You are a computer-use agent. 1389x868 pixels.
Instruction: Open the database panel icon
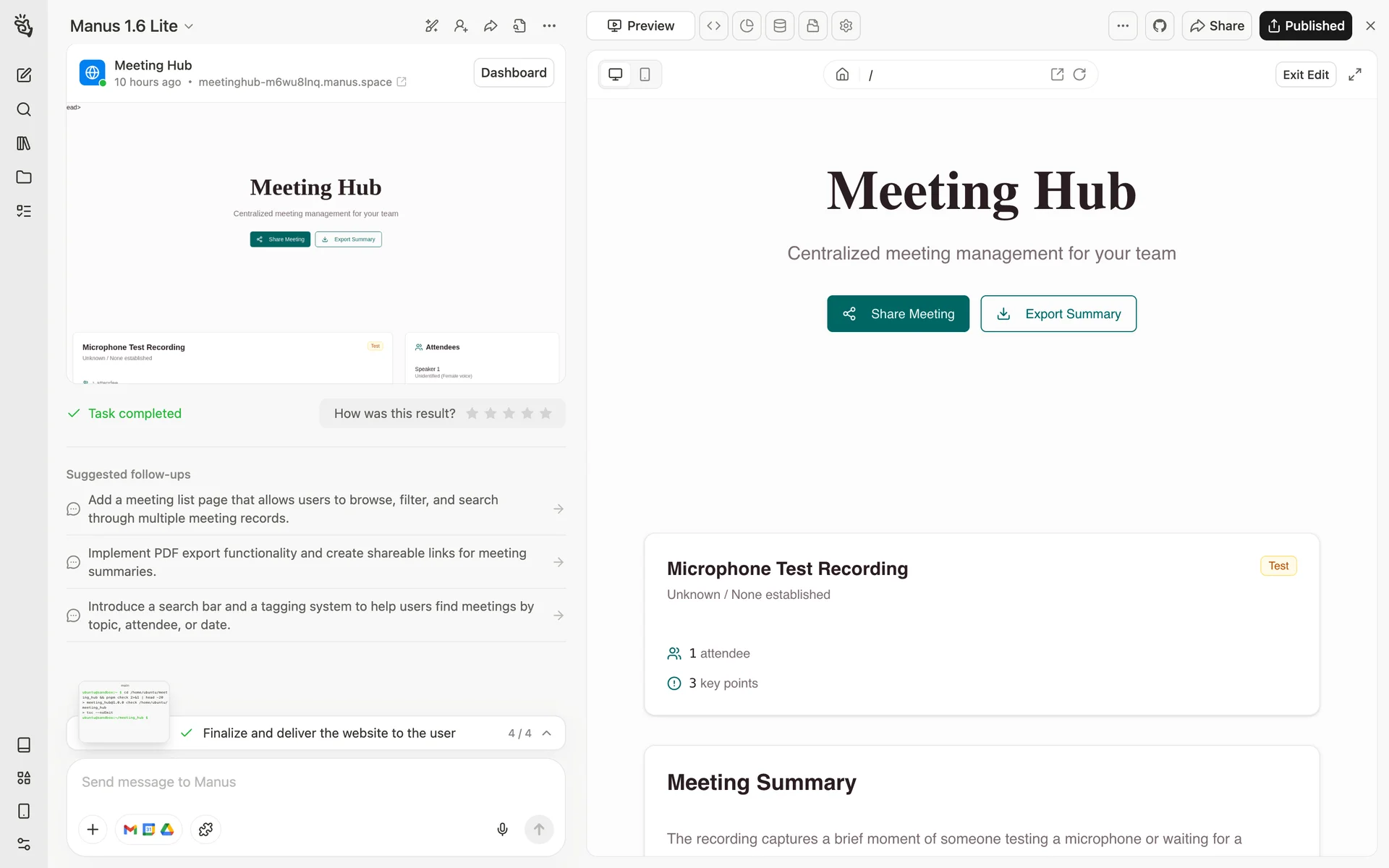coord(780,26)
